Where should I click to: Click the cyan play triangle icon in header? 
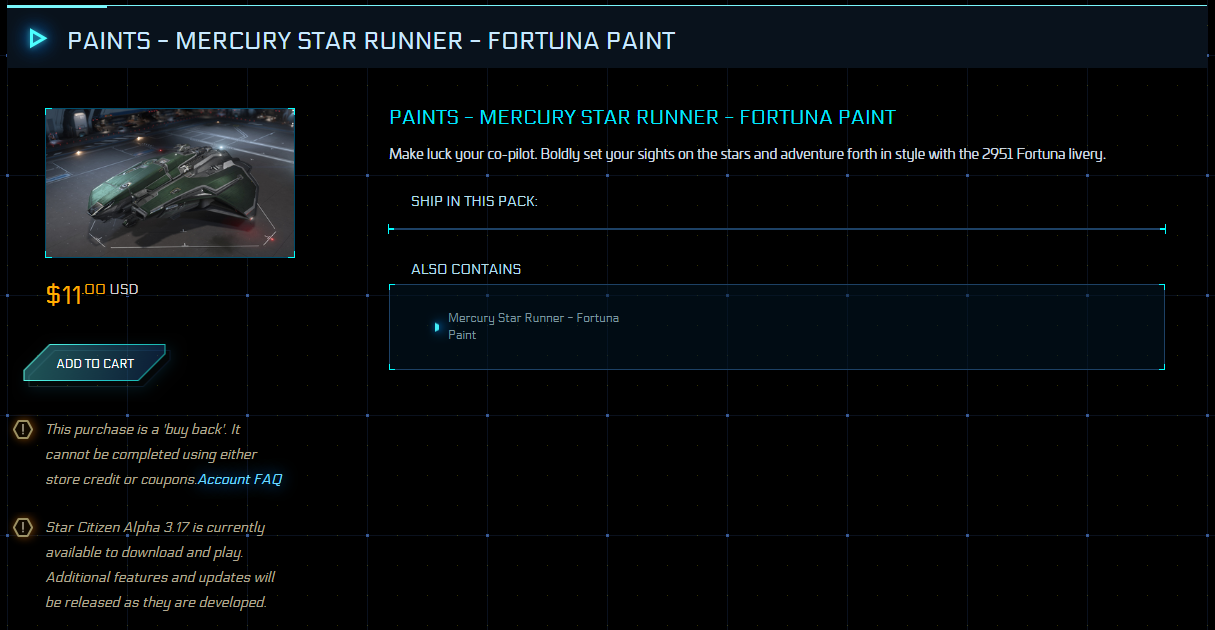tap(38, 39)
